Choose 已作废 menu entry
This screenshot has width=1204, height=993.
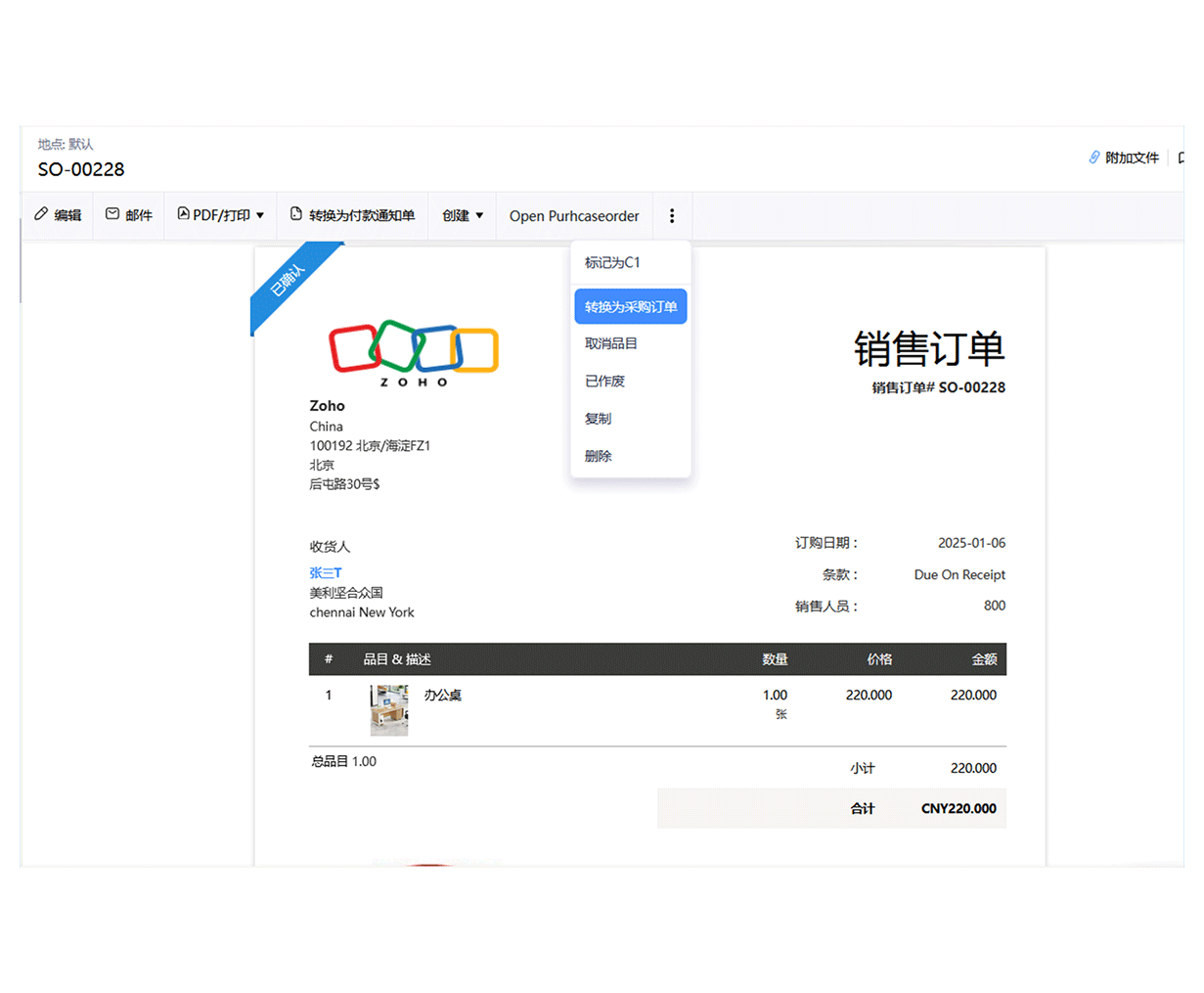click(604, 381)
